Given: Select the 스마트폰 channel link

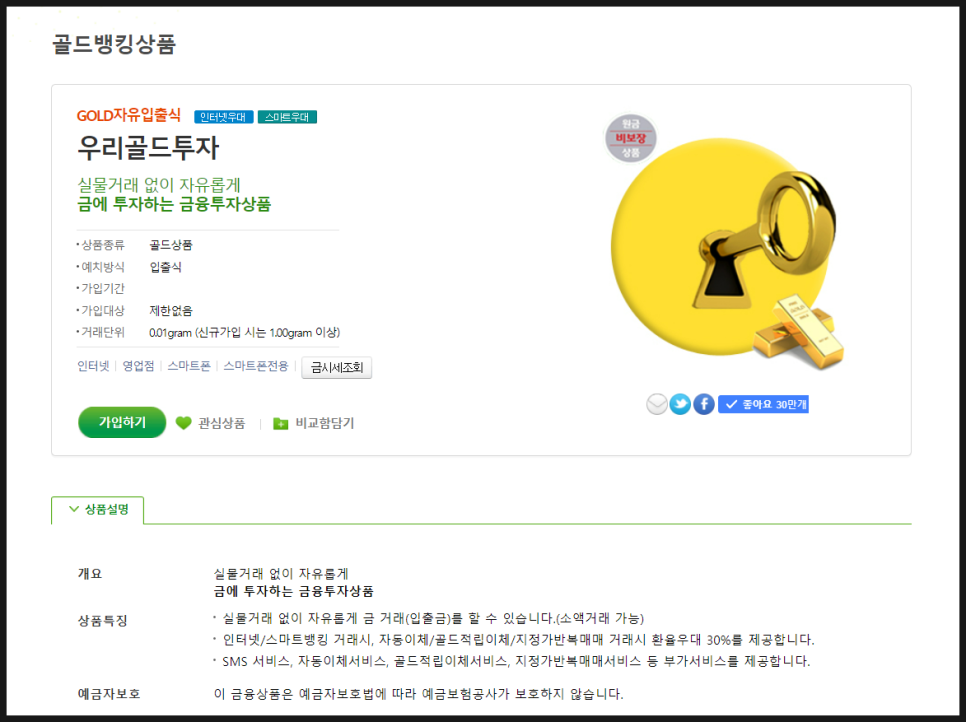Looking at the screenshot, I should click(x=189, y=366).
